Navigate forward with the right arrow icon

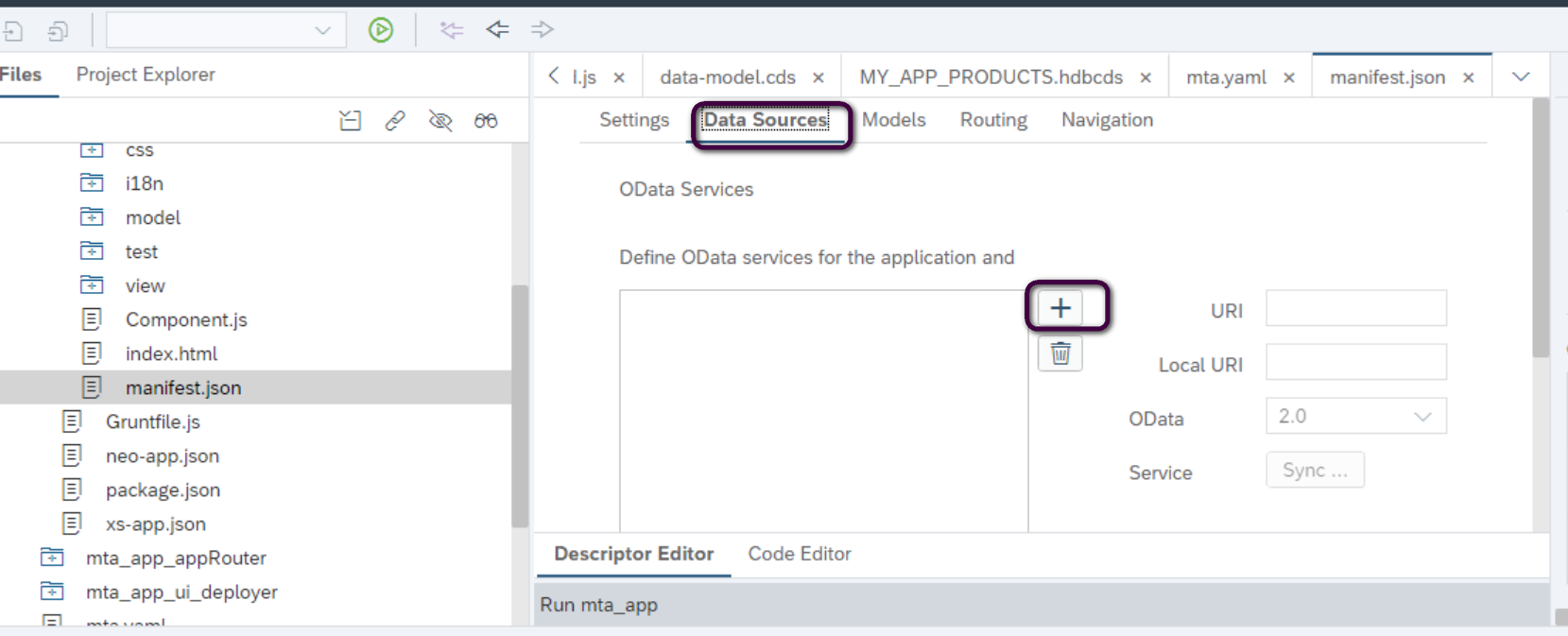click(x=543, y=30)
